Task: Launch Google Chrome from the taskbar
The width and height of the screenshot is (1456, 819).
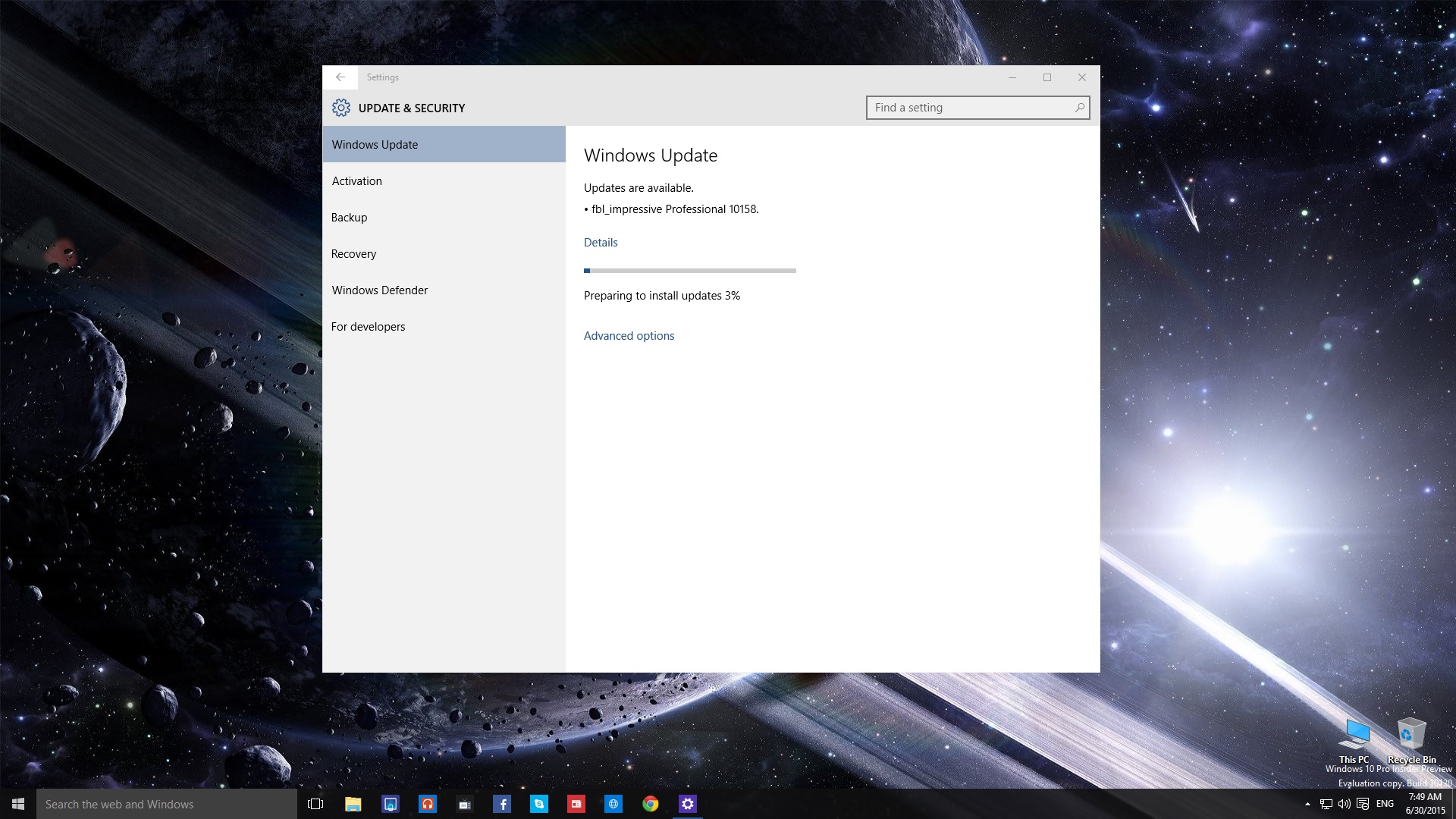Action: coord(651,804)
